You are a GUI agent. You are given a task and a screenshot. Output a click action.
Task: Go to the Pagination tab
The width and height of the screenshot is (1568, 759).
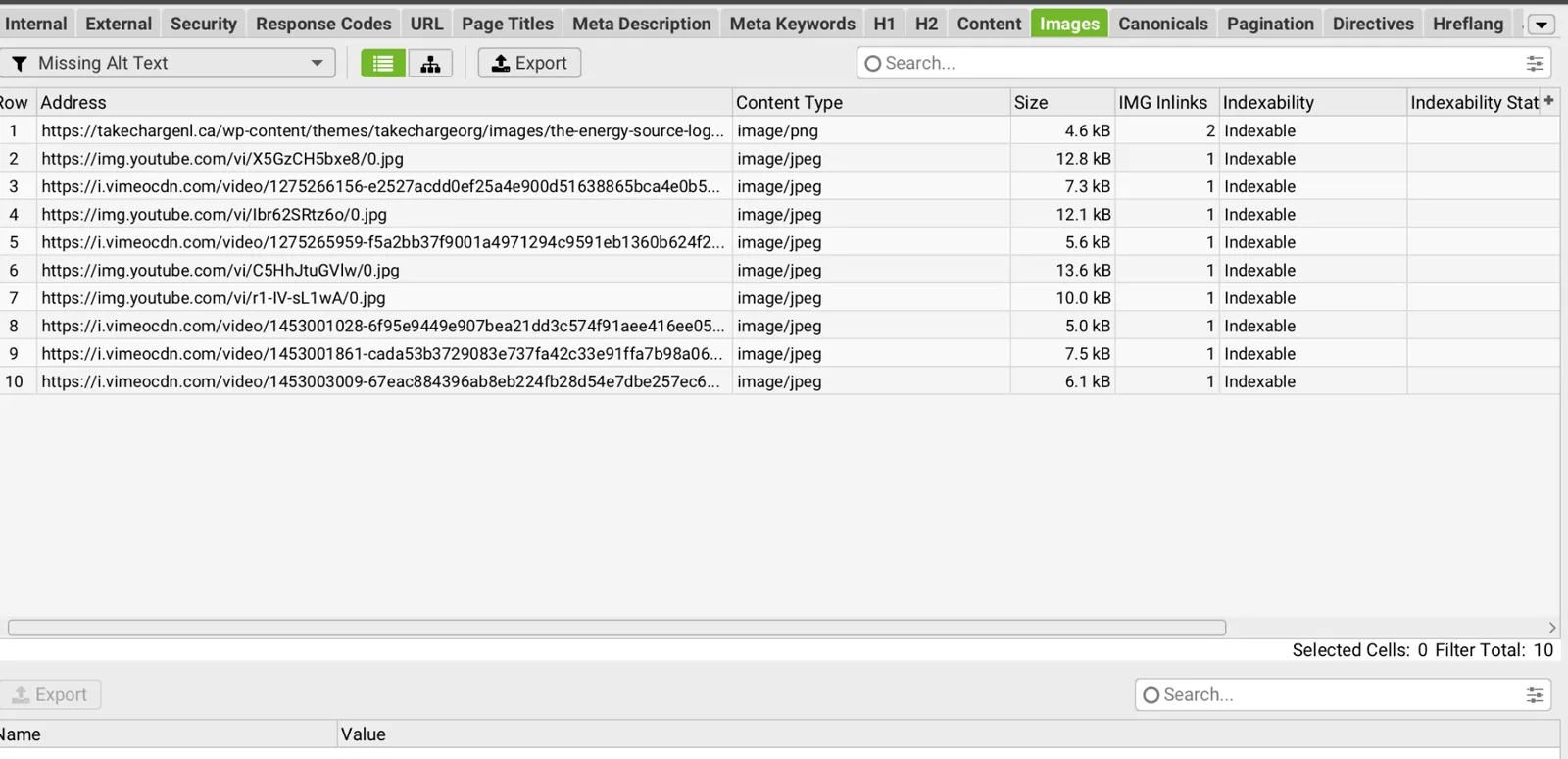pos(1270,24)
